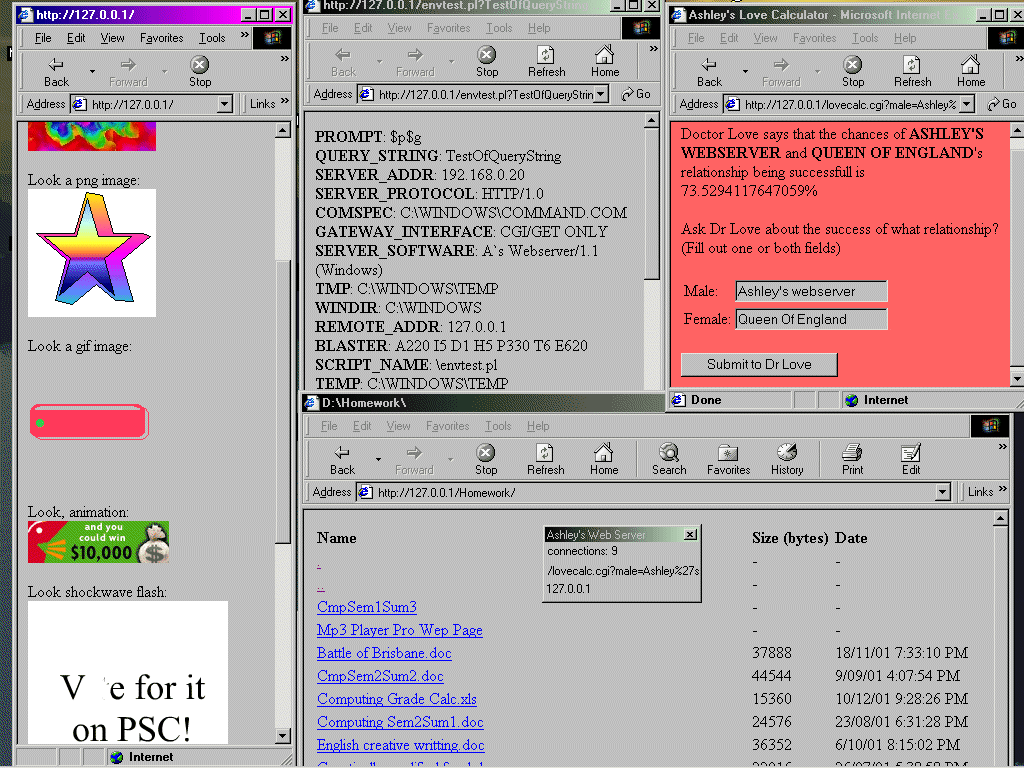Click the Vote for it on PSC flash
1024x768 pixels.
click(128, 673)
